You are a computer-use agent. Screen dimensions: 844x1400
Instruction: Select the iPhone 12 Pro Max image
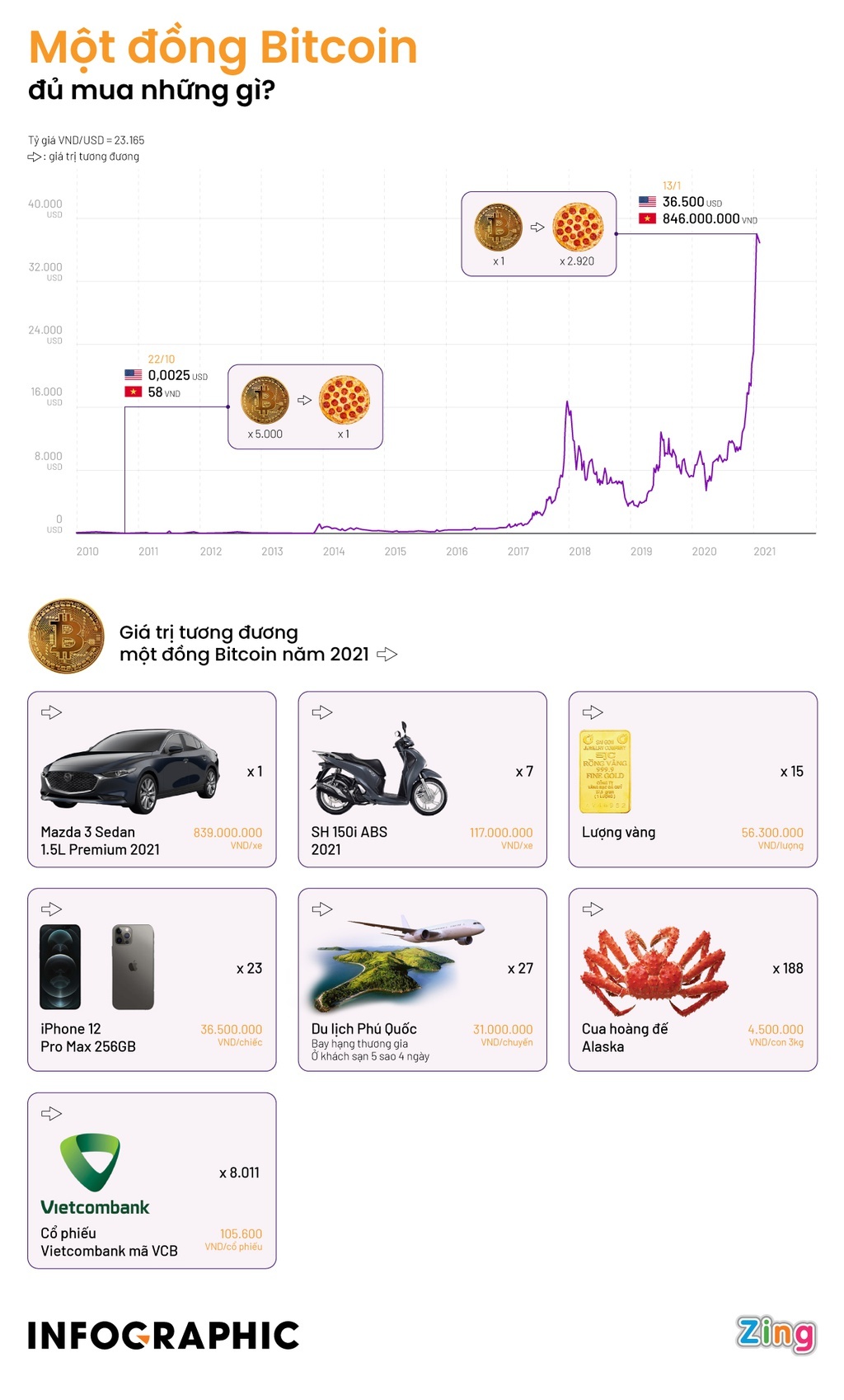97,967
